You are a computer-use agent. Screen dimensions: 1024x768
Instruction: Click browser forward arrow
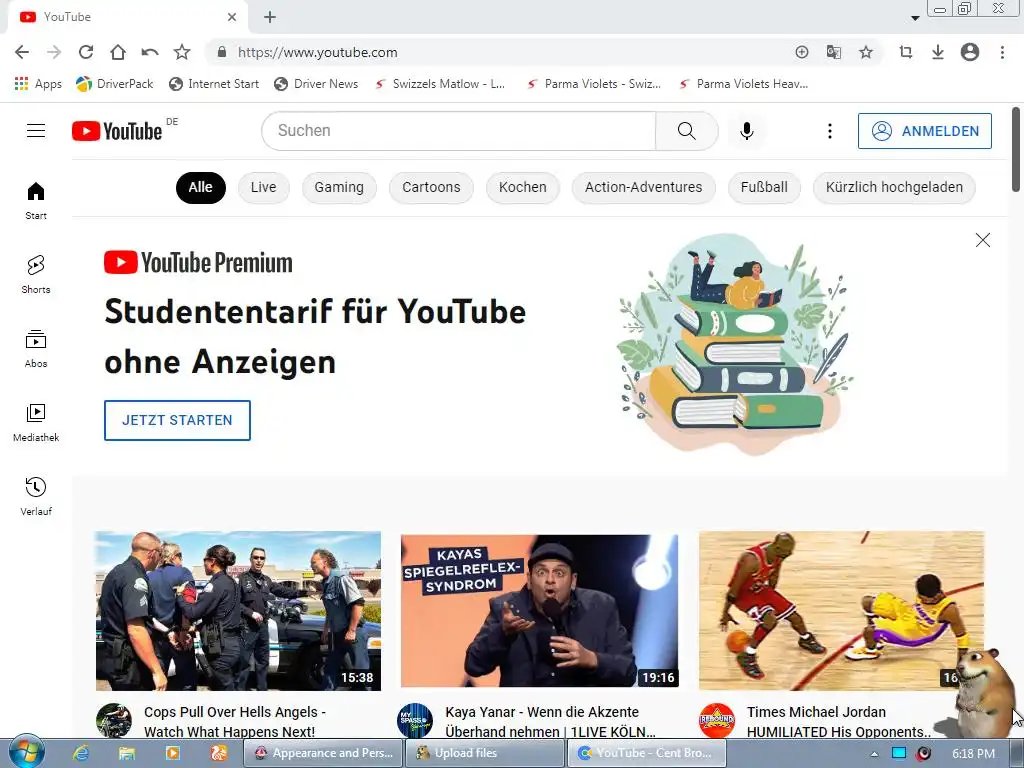tap(54, 52)
